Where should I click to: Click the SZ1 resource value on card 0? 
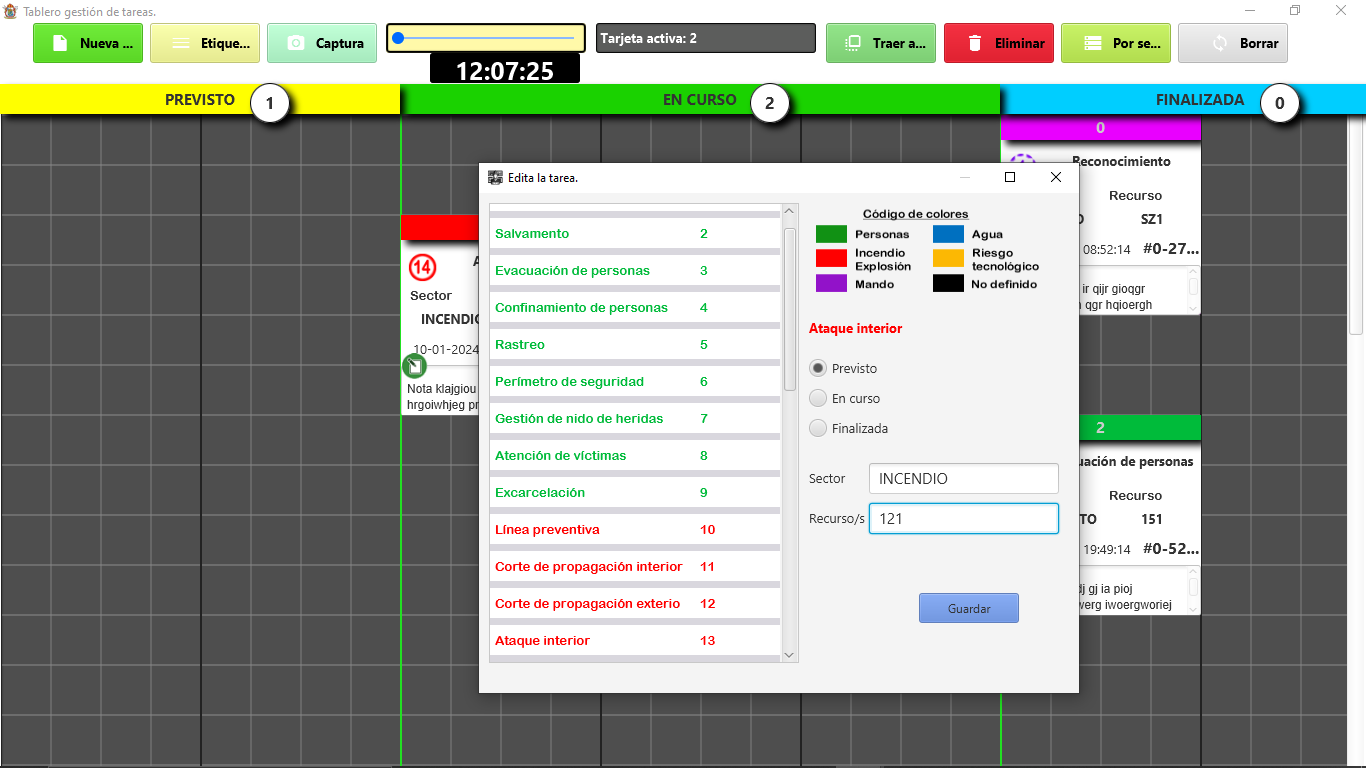(1152, 219)
